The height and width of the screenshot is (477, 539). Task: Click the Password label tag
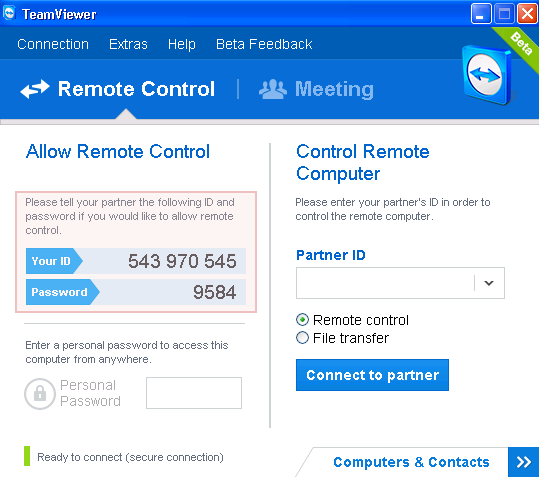pyautogui.click(x=62, y=292)
